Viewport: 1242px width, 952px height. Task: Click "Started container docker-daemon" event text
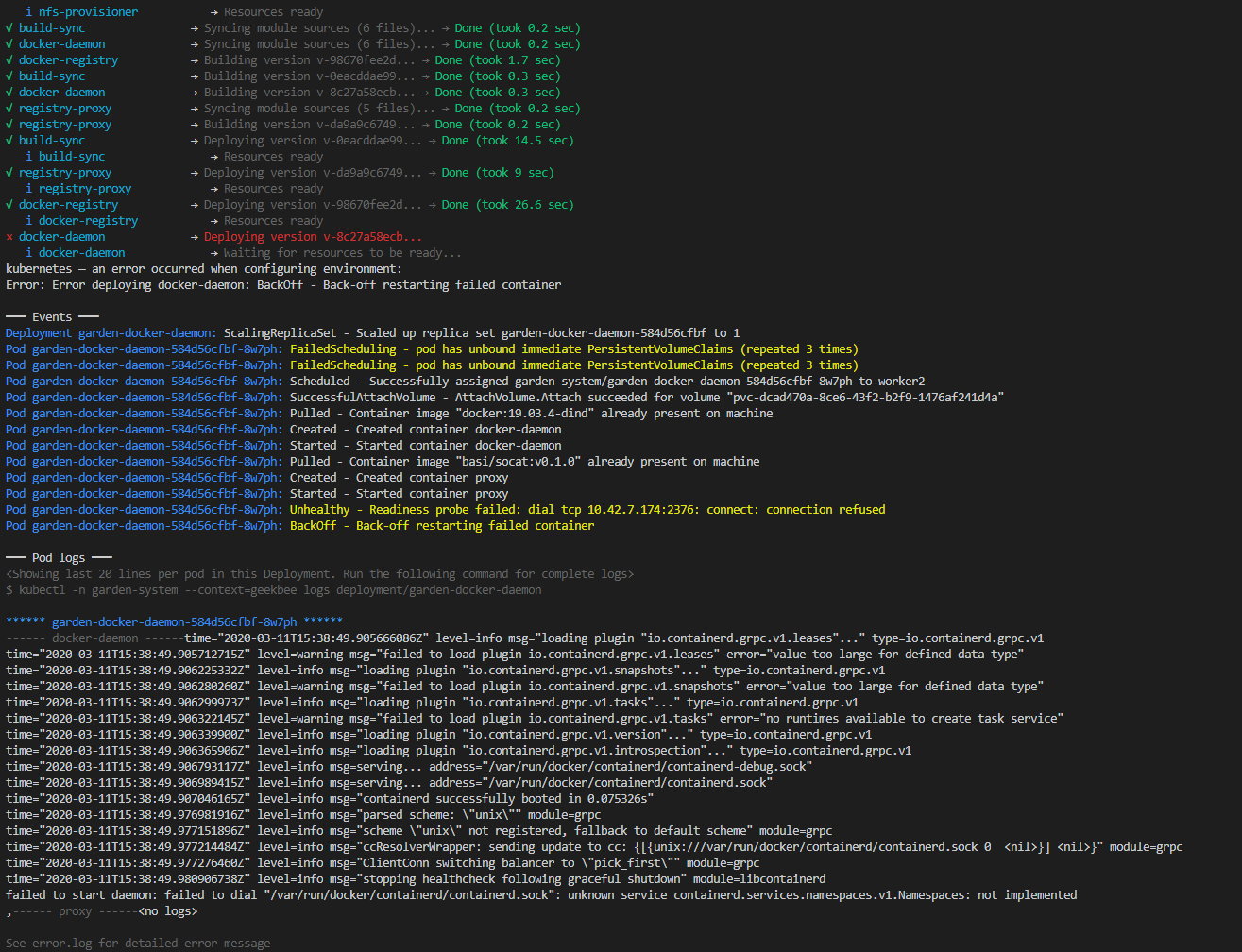click(x=459, y=446)
